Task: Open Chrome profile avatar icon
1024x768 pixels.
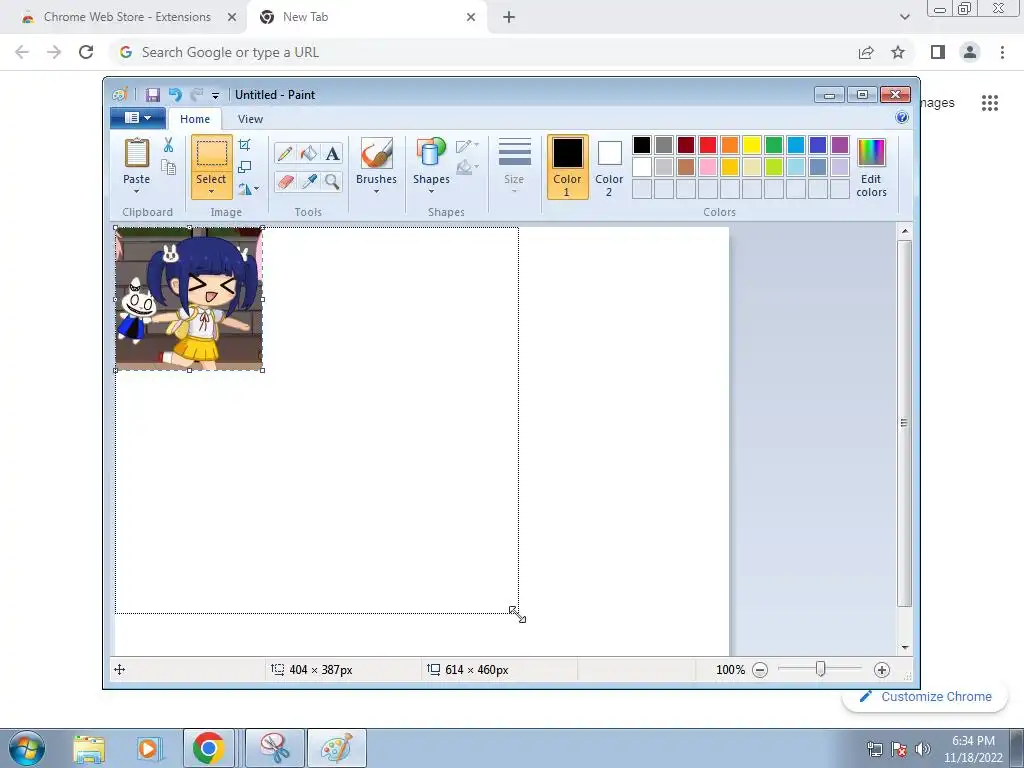Action: [x=970, y=52]
